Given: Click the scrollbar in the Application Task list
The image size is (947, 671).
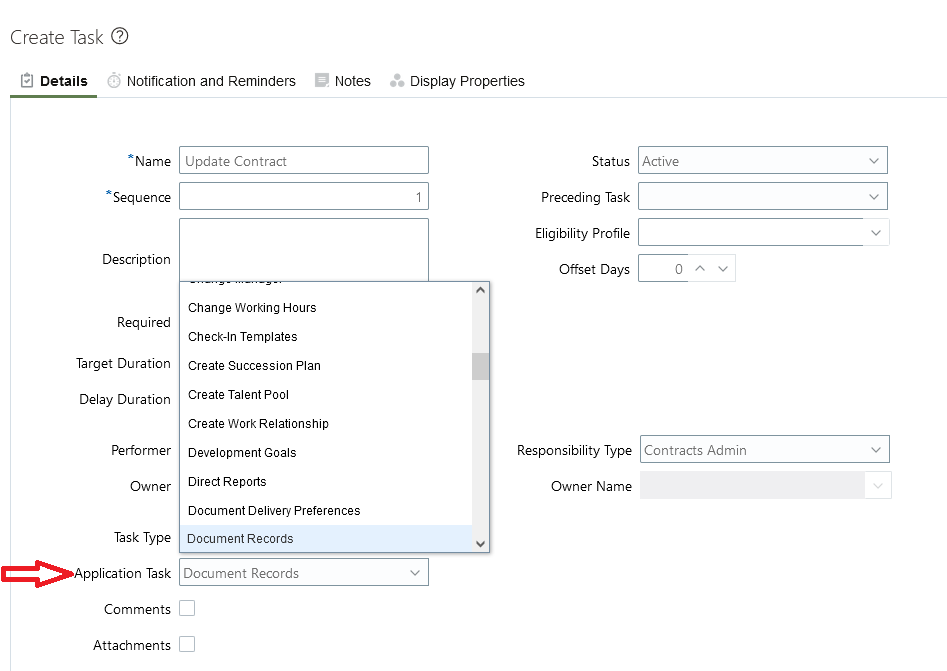Looking at the screenshot, I should click(481, 366).
